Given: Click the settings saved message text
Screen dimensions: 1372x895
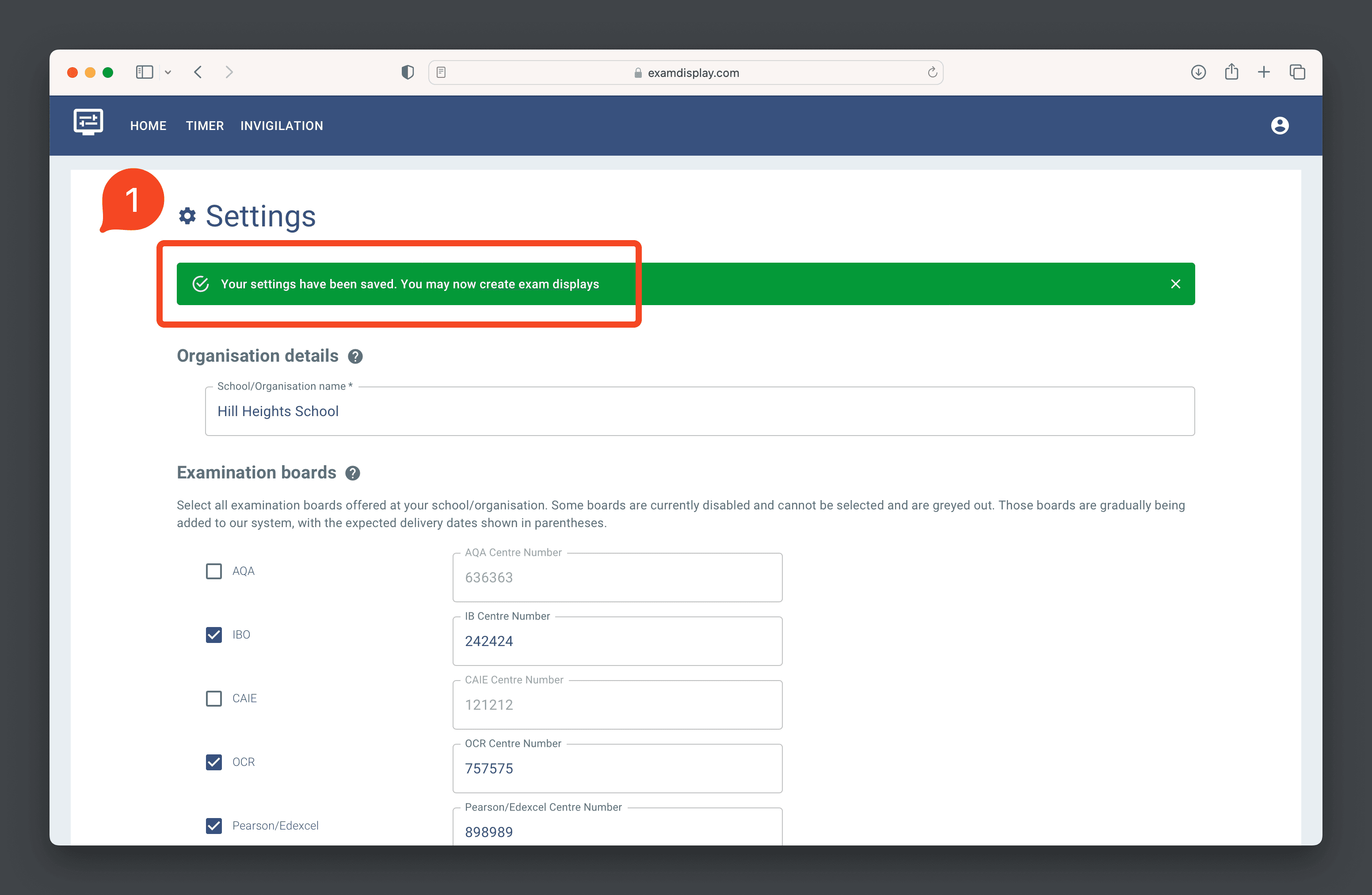Looking at the screenshot, I should pyautogui.click(x=410, y=284).
